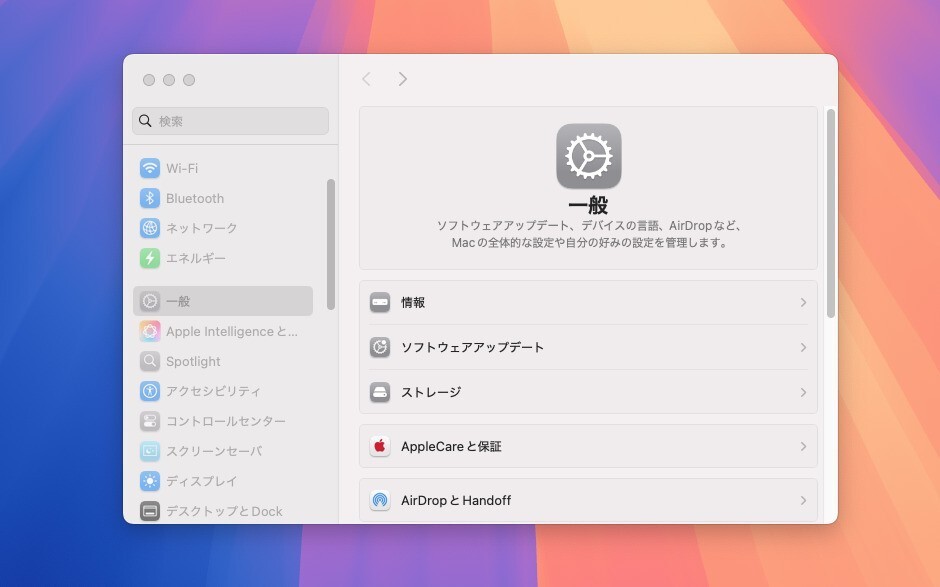Screen dimensions: 940x587
Task: Minimize the System Settings window
Action: click(169, 80)
